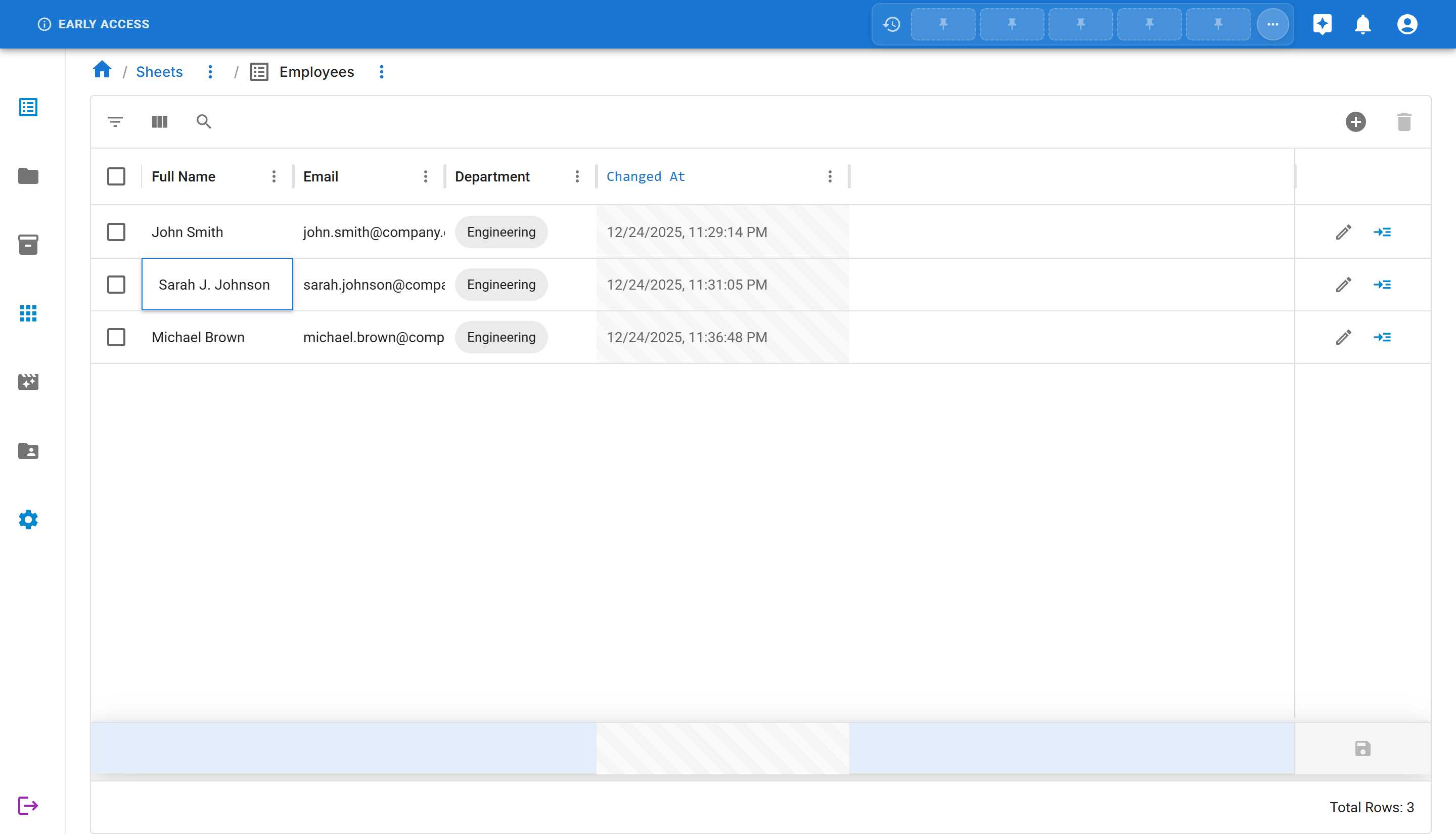
Task: Go to the Sheets breadcrumb link
Action: pyautogui.click(x=159, y=72)
